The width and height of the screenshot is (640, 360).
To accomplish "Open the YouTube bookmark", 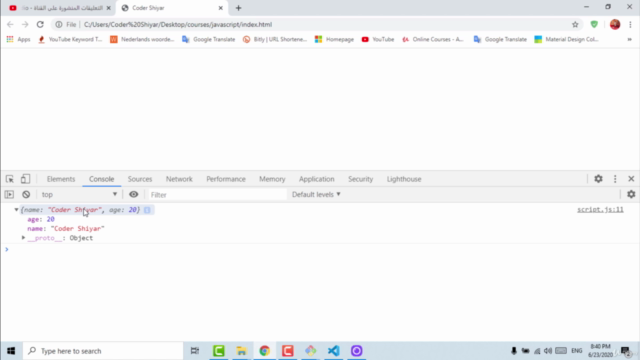I will tap(378, 39).
